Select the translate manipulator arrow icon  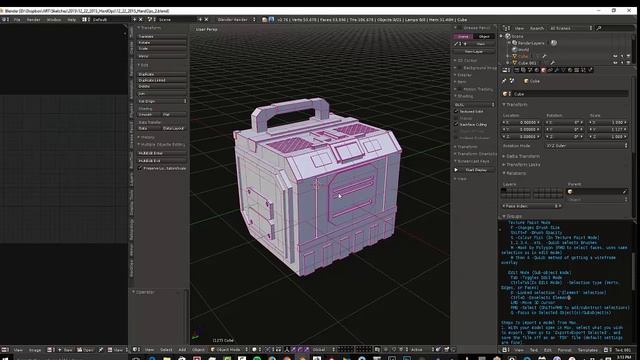tap(293, 350)
